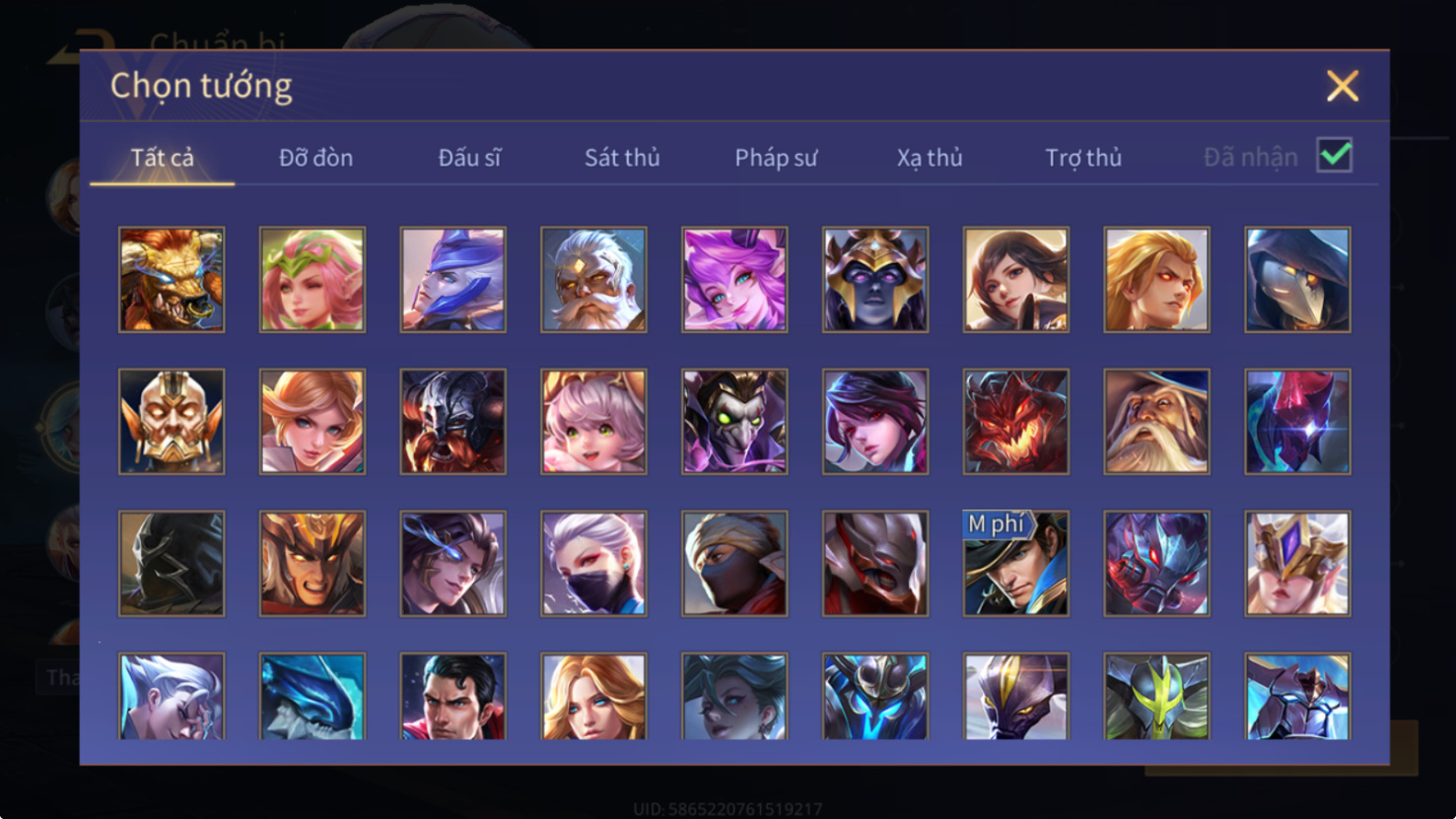Viewport: 1456px width, 819px height.
Task: Pick the Superman hero portrait
Action: pyautogui.click(x=453, y=696)
